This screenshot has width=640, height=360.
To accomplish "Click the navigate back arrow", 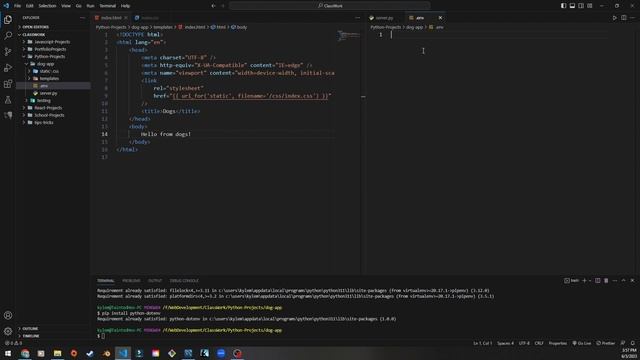I will coord(213,6).
